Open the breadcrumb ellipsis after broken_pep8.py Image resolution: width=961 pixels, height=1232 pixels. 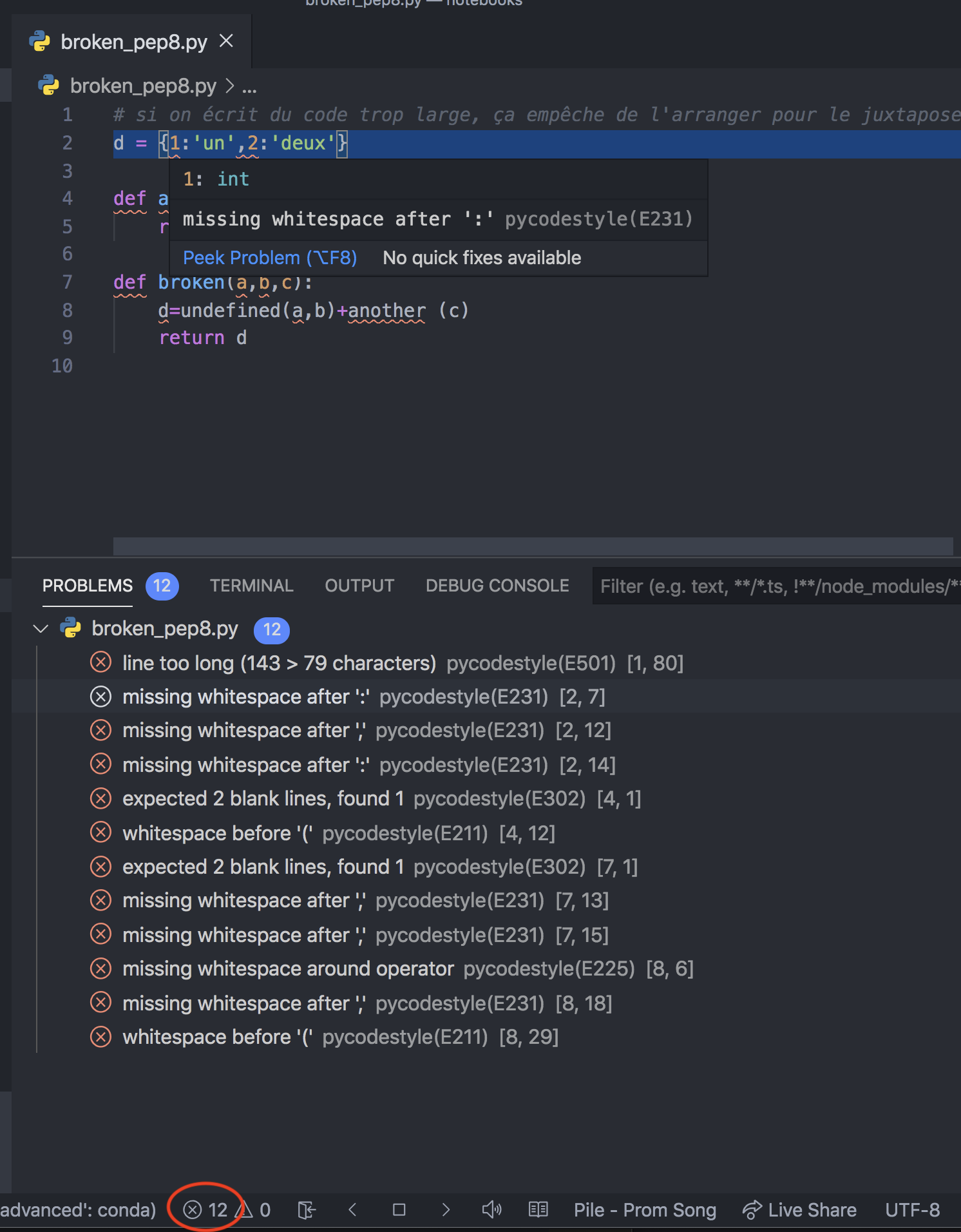pyautogui.click(x=249, y=86)
